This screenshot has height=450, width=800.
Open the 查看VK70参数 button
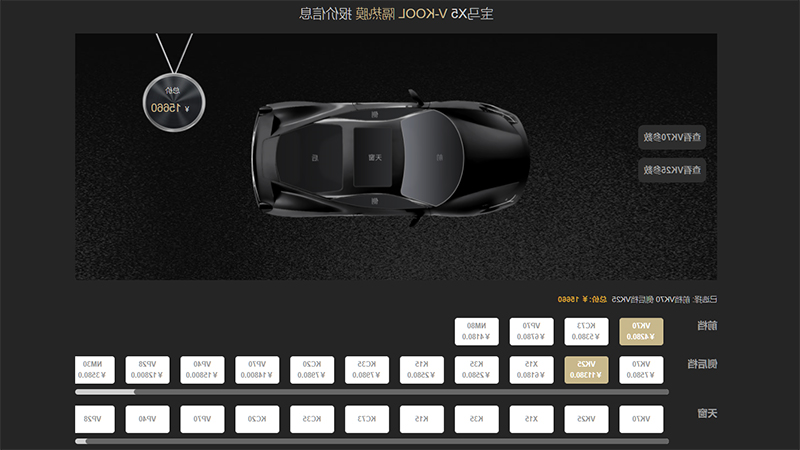pos(672,137)
